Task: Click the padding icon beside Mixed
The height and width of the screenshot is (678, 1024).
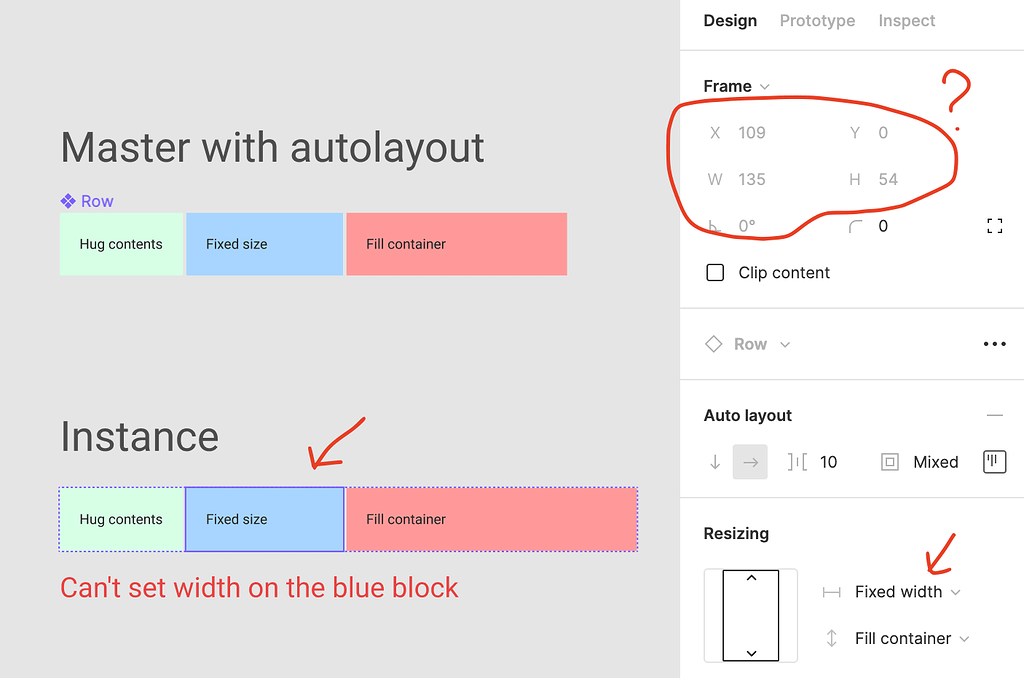Action: (889, 462)
